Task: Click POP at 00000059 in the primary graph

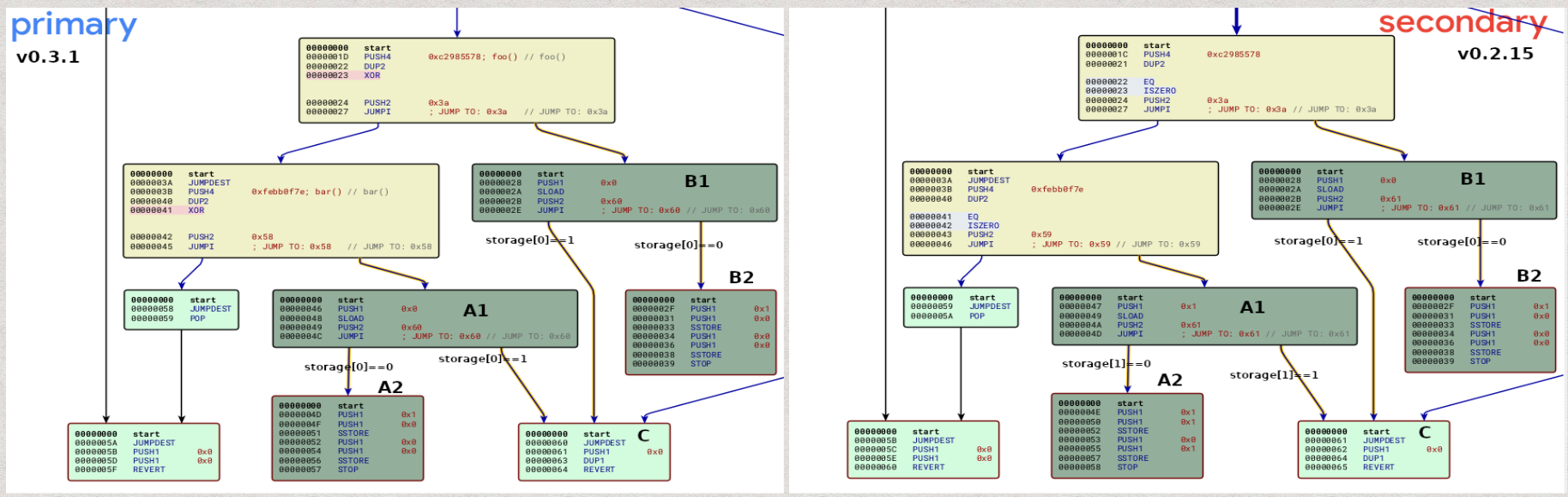Action: point(168,318)
